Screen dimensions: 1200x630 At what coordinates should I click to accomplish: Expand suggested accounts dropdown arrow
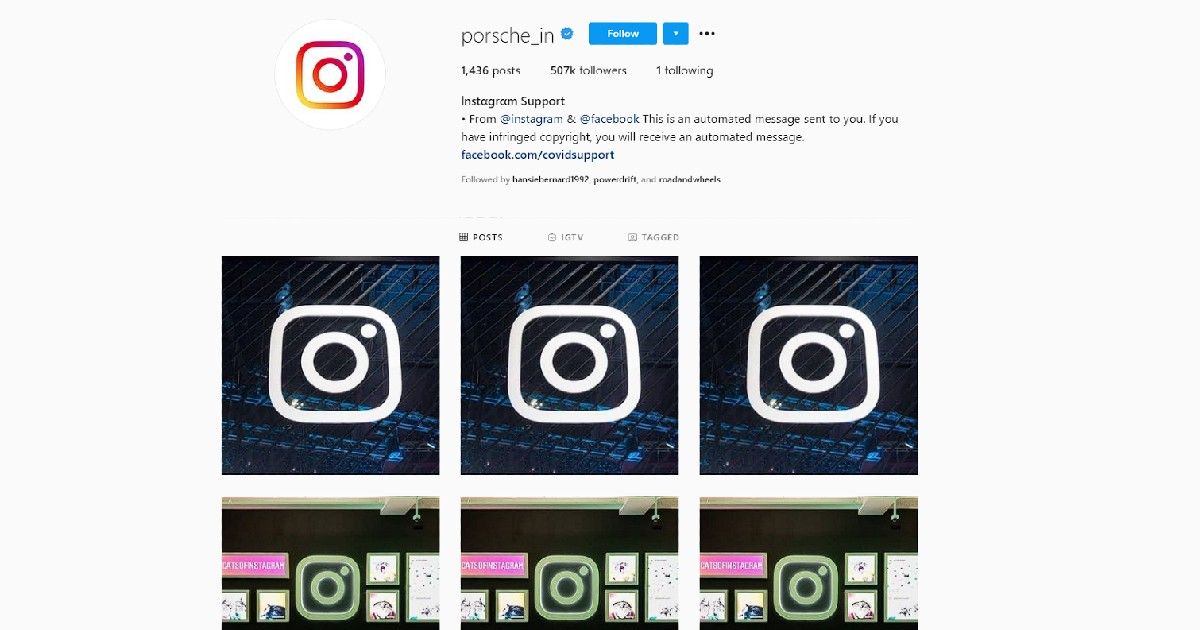pyautogui.click(x=676, y=33)
